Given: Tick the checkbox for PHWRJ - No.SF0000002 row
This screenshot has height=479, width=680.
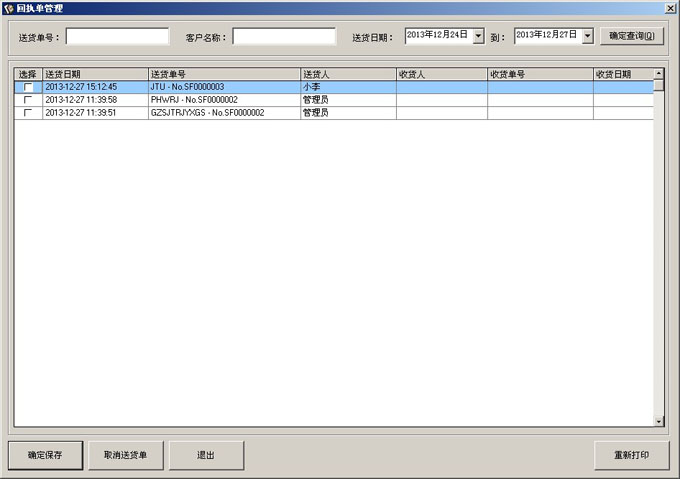Looking at the screenshot, I should 28,100.
